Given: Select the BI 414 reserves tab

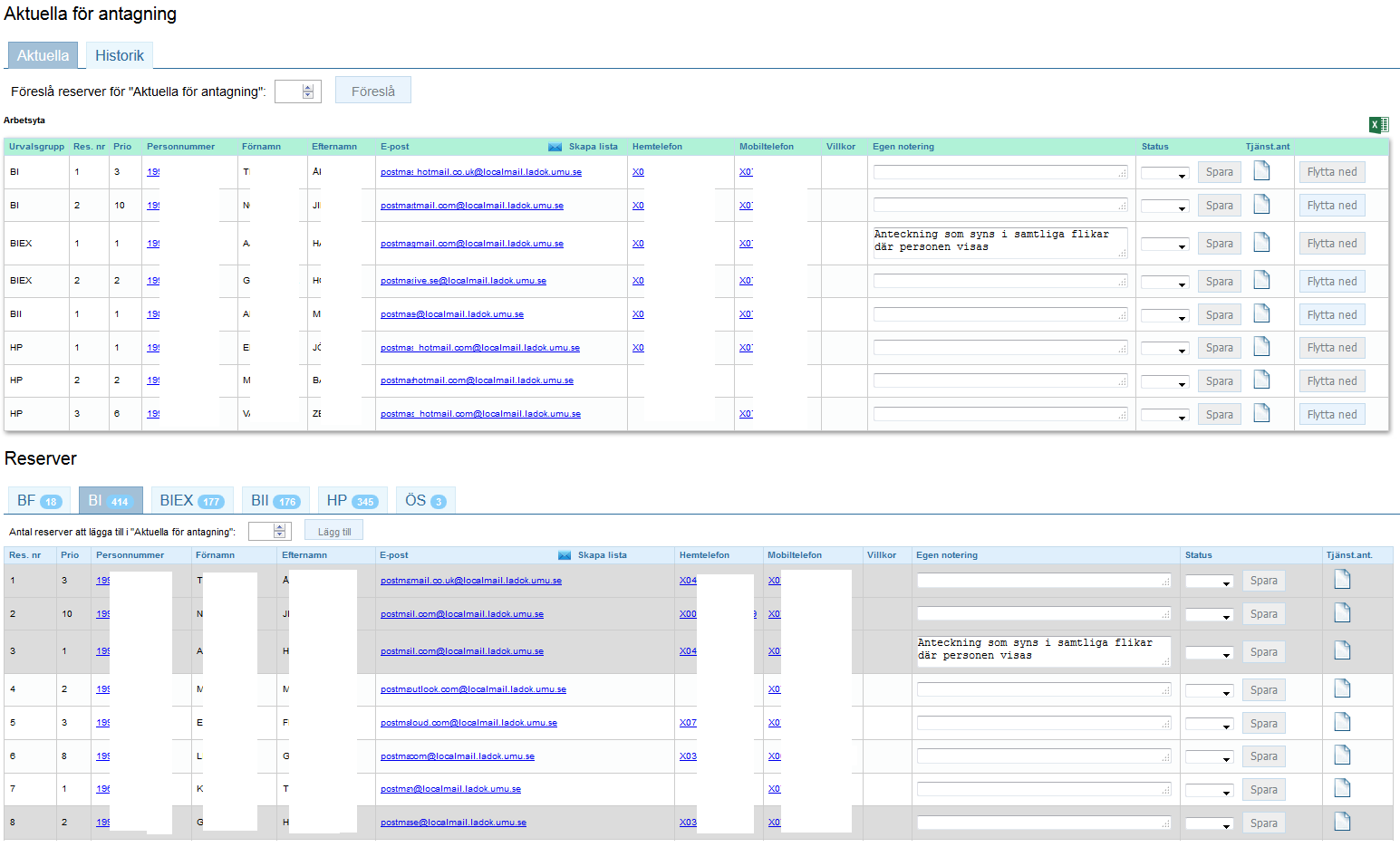Looking at the screenshot, I should coord(111,501).
